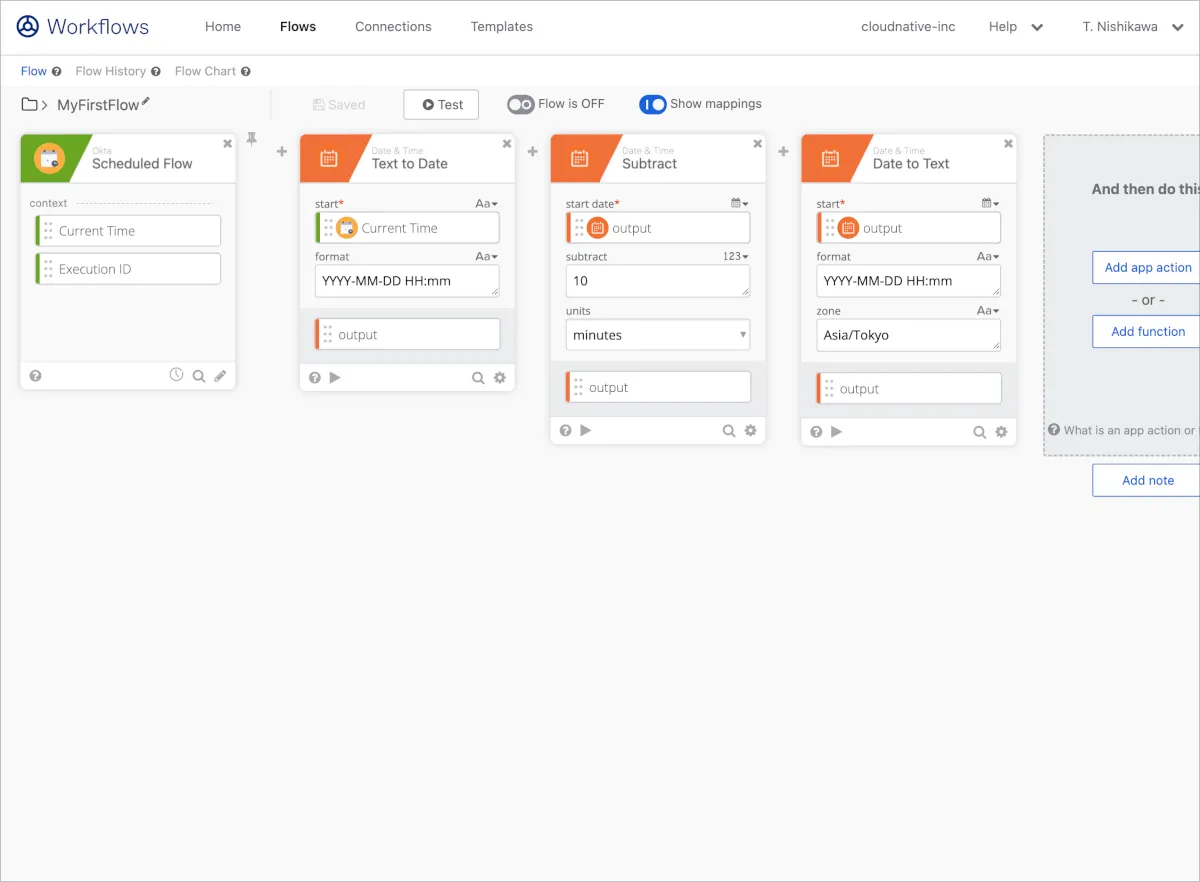This screenshot has height=882, width=1200.
Task: Click Add note button
Action: pyautogui.click(x=1146, y=480)
